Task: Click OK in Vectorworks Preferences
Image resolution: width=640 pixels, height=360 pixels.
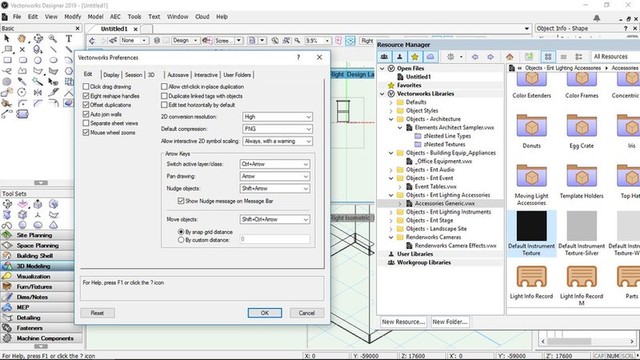Action: (264, 313)
